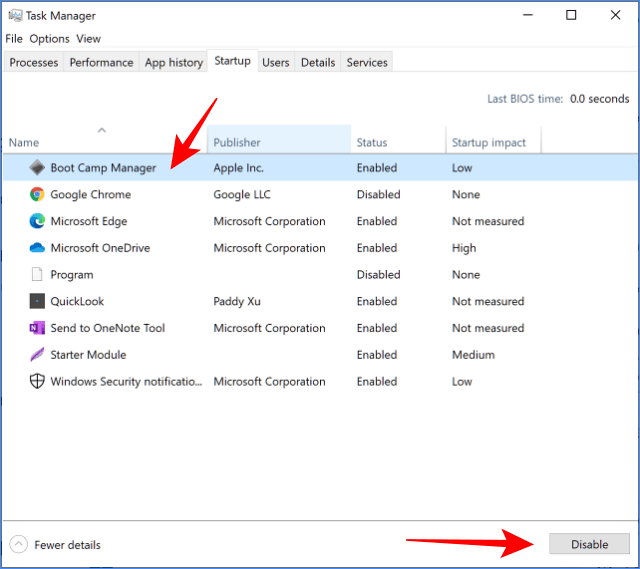Switch to the Users tab
The height and width of the screenshot is (569, 640).
276,62
